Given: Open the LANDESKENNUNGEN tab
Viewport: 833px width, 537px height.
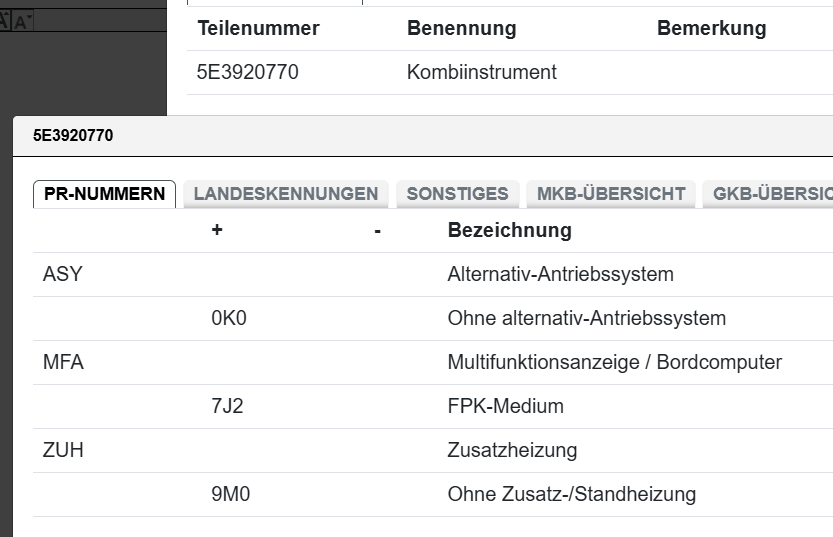Looking at the screenshot, I should point(286,194).
